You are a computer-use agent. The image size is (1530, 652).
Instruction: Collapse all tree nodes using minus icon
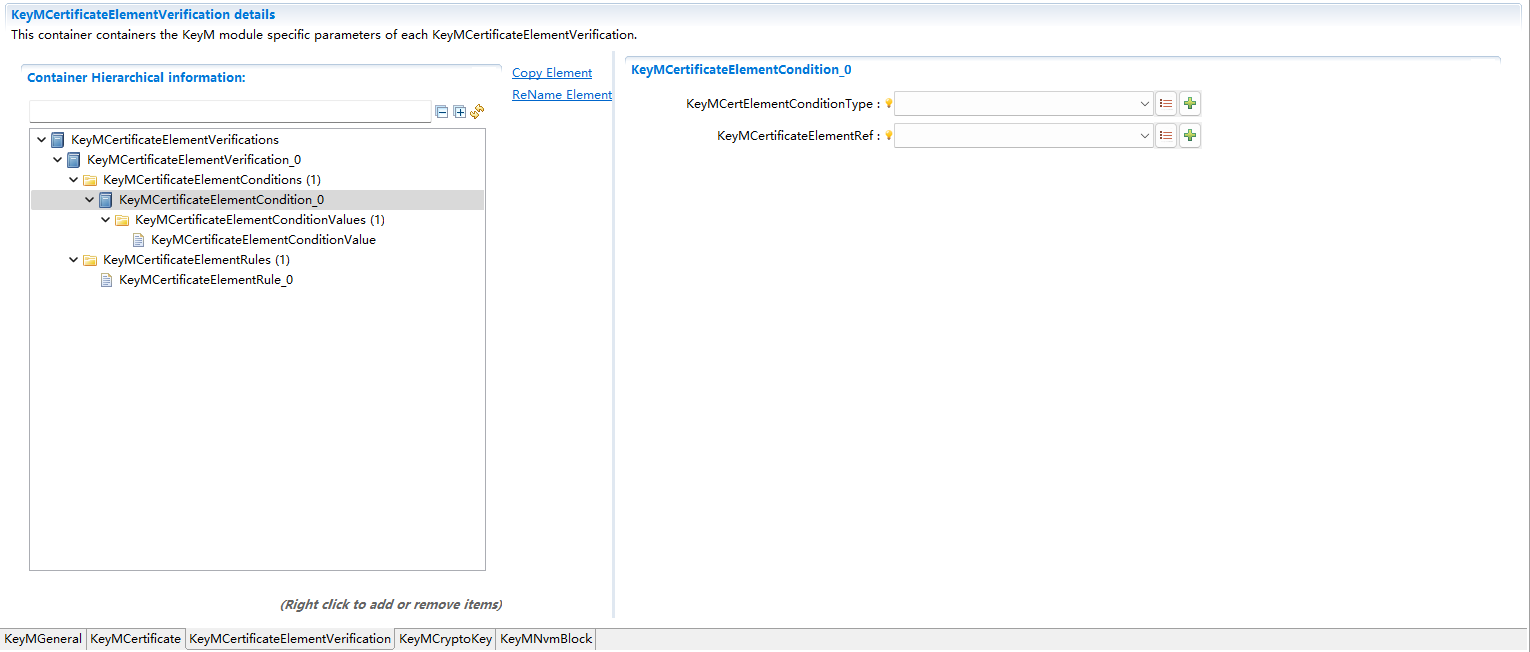pos(442,112)
